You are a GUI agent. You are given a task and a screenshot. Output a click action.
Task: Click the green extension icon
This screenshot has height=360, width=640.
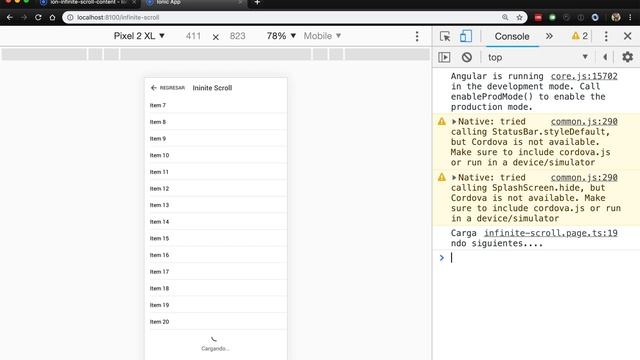[x=552, y=18]
